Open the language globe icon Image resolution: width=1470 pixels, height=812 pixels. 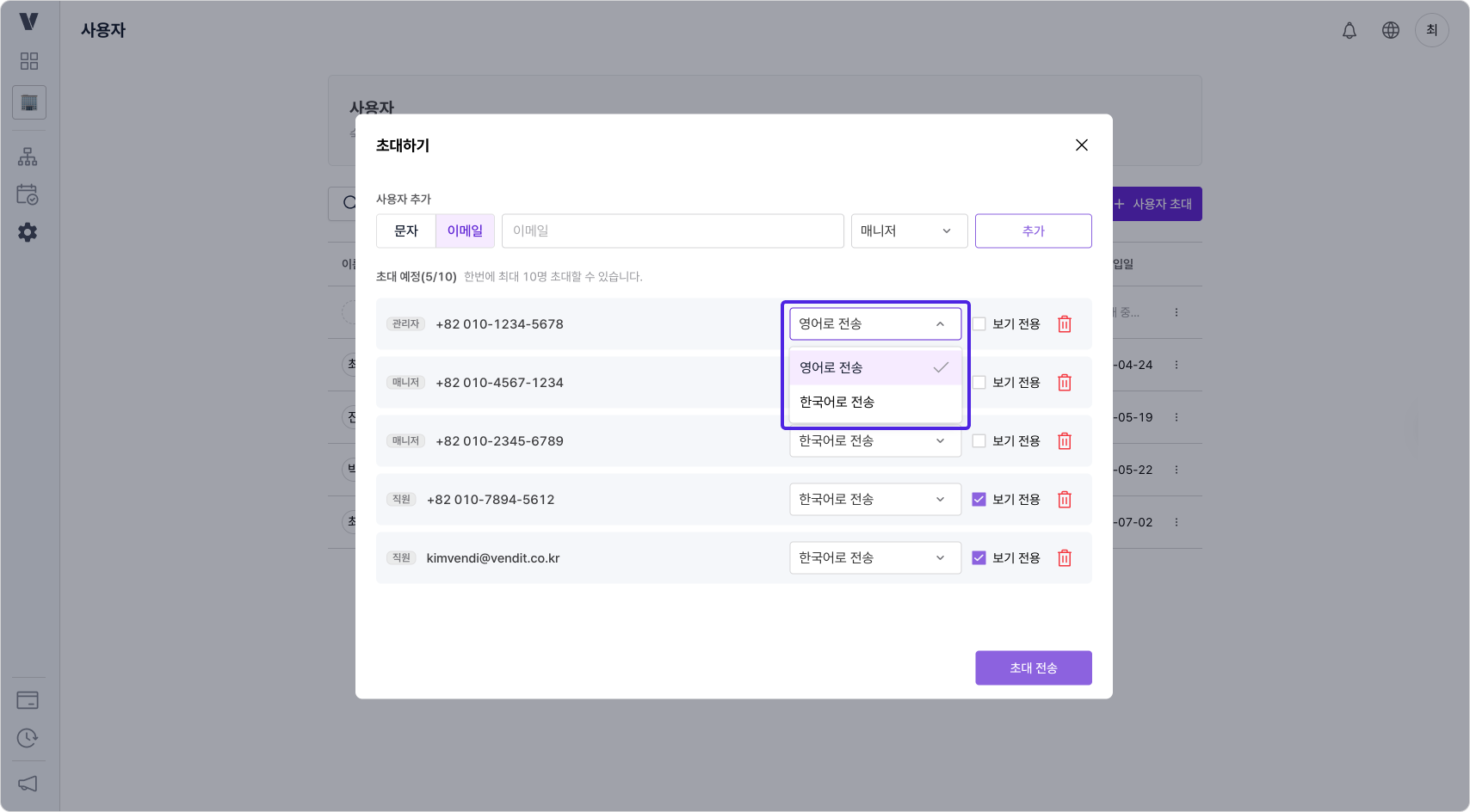[1390, 30]
